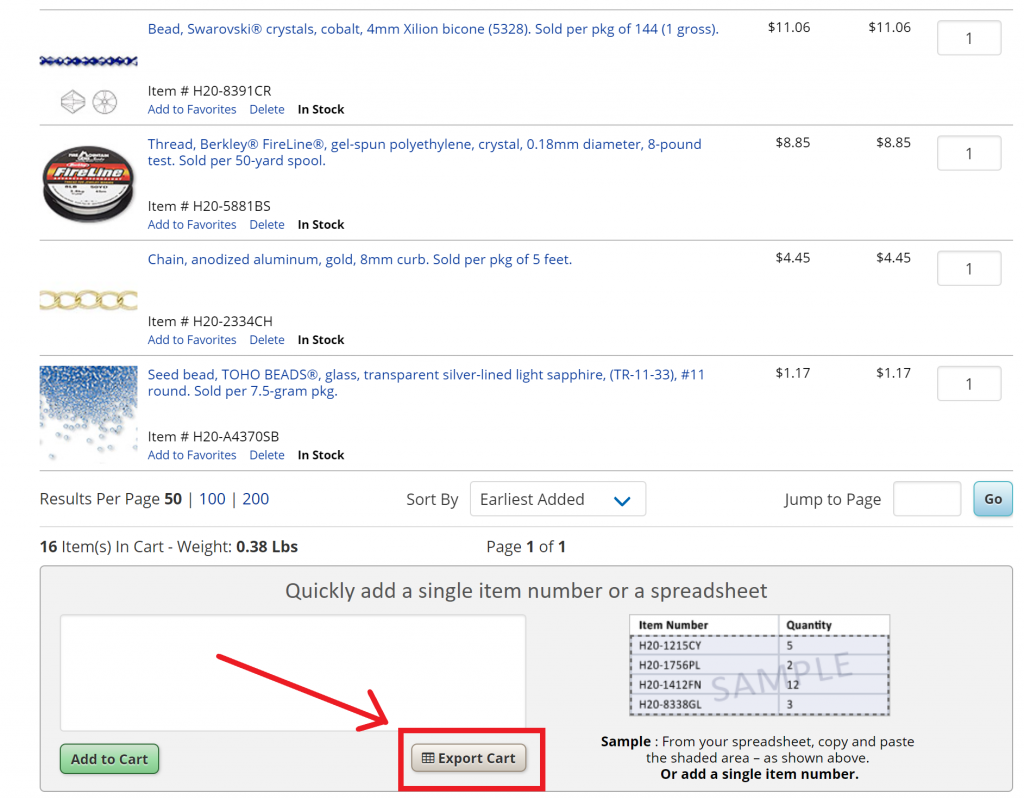Edit quantity field for gold chain $4.45
The height and width of the screenshot is (799, 1024).
tap(969, 269)
